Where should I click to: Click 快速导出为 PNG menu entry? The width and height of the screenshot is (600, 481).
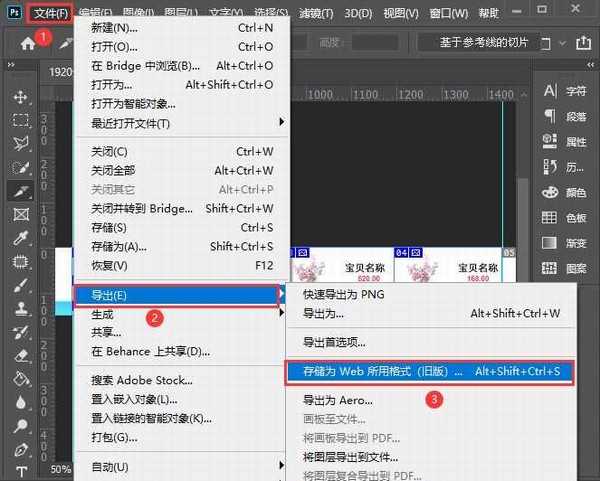click(x=345, y=294)
